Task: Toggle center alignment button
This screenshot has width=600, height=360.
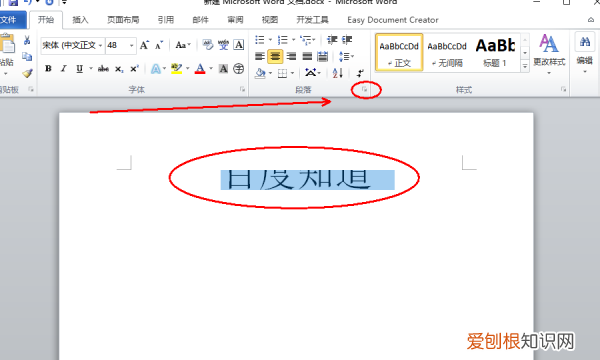Action: (x=275, y=57)
